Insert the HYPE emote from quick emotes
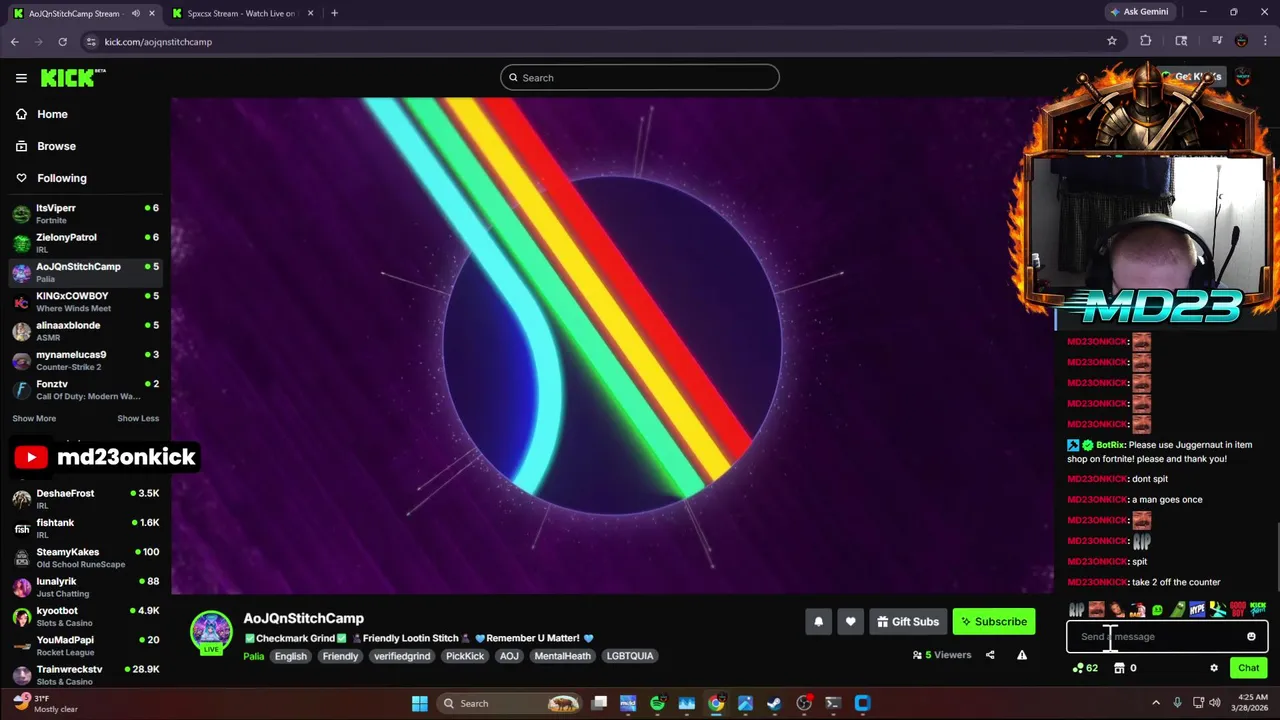Viewport: 1280px width, 720px height. click(x=1197, y=609)
